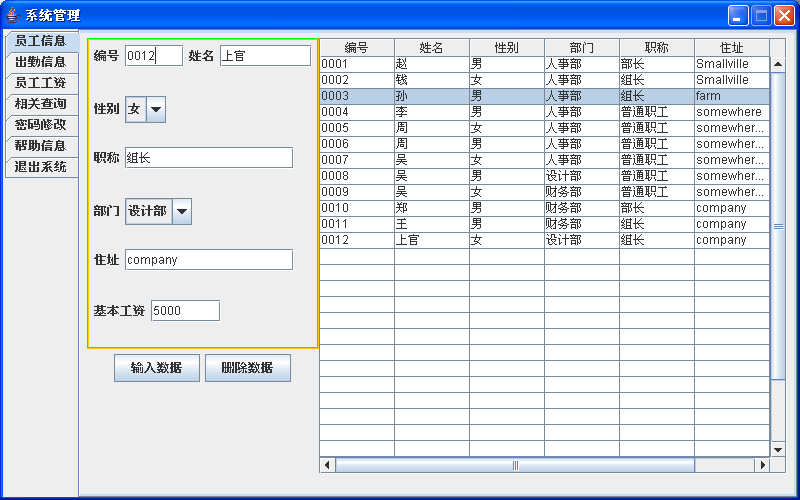The image size is (800, 500).
Task: Click the 性别 column header
Action: 507,47
